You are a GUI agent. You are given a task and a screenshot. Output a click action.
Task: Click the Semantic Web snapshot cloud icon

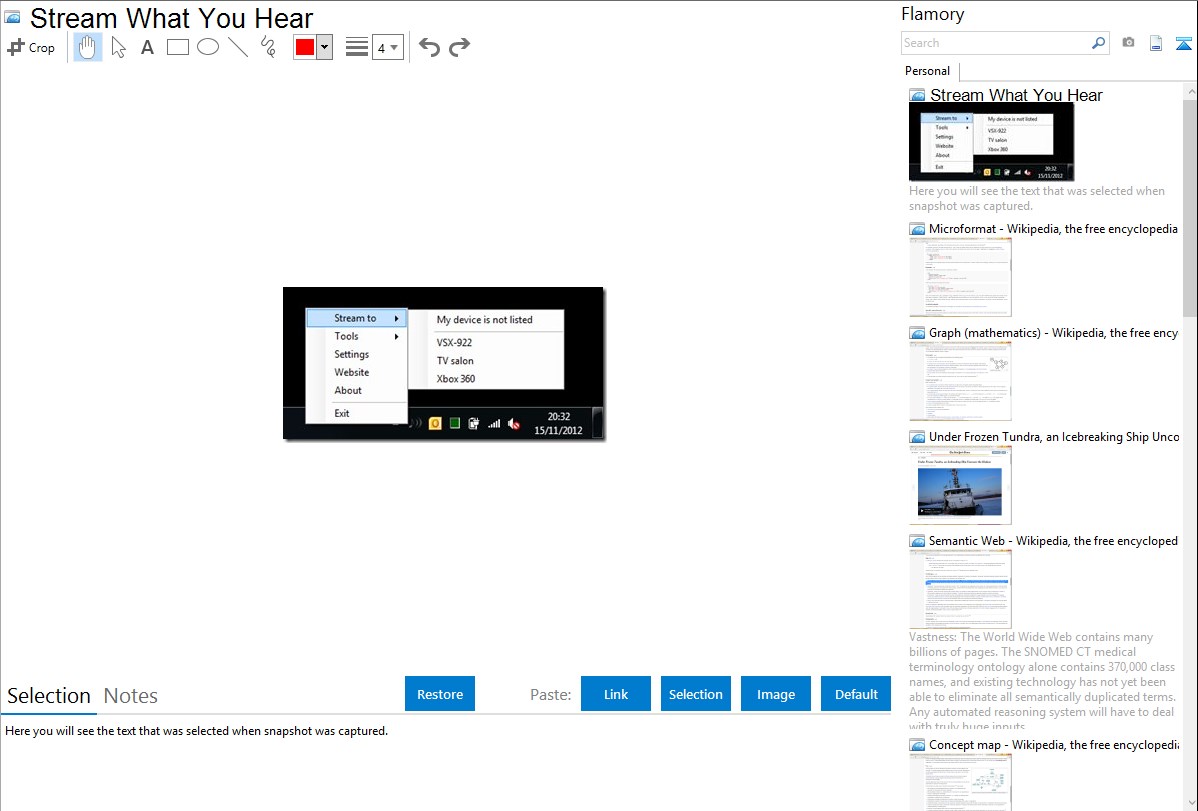[918, 541]
